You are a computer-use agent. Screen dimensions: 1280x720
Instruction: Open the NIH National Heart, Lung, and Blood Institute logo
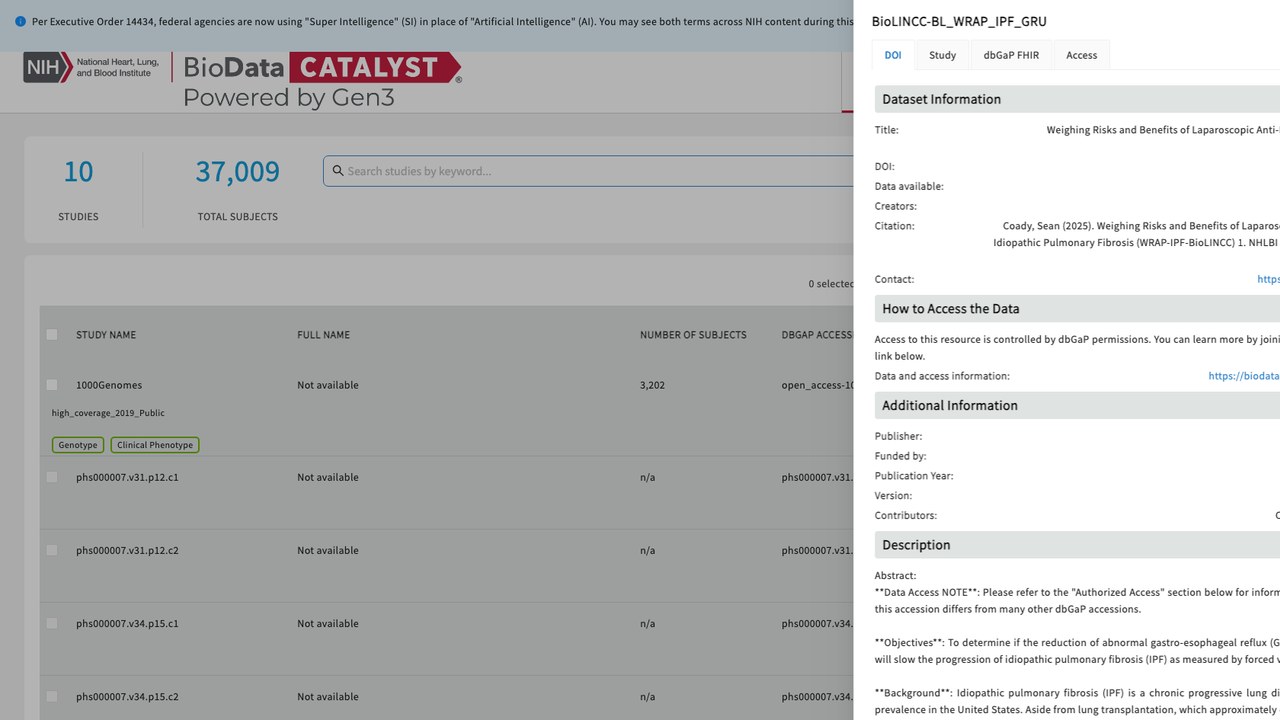pos(91,68)
